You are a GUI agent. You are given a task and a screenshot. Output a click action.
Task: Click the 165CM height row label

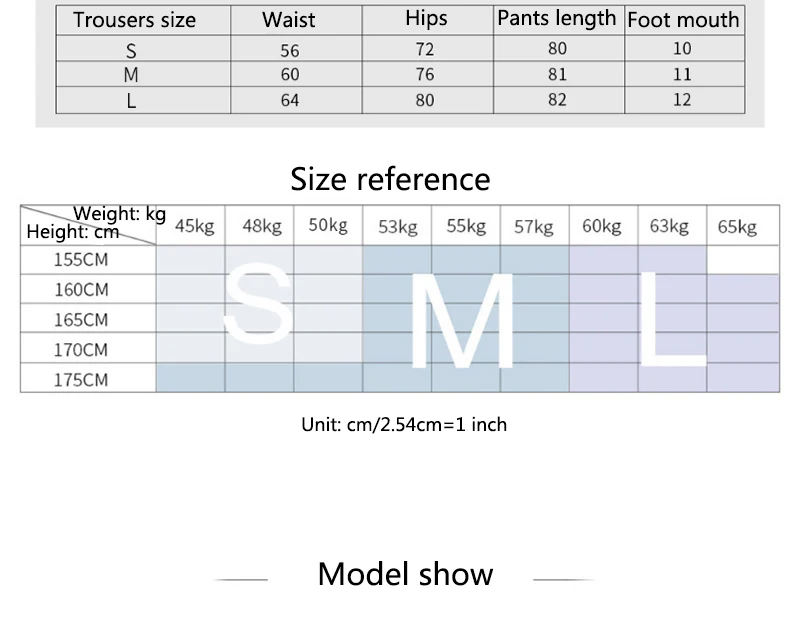[81, 320]
